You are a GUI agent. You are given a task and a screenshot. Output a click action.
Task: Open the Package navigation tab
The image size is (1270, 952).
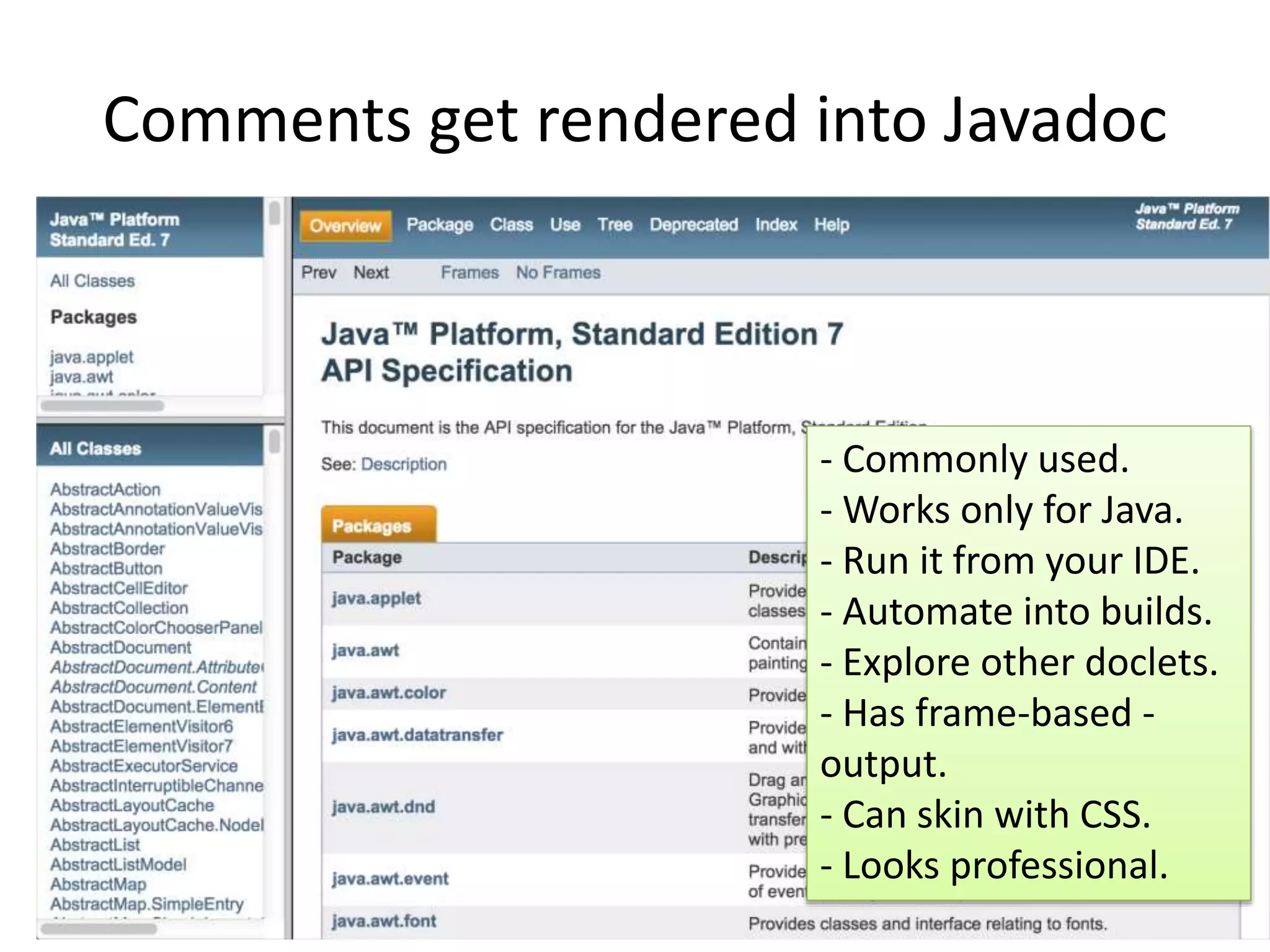(440, 225)
